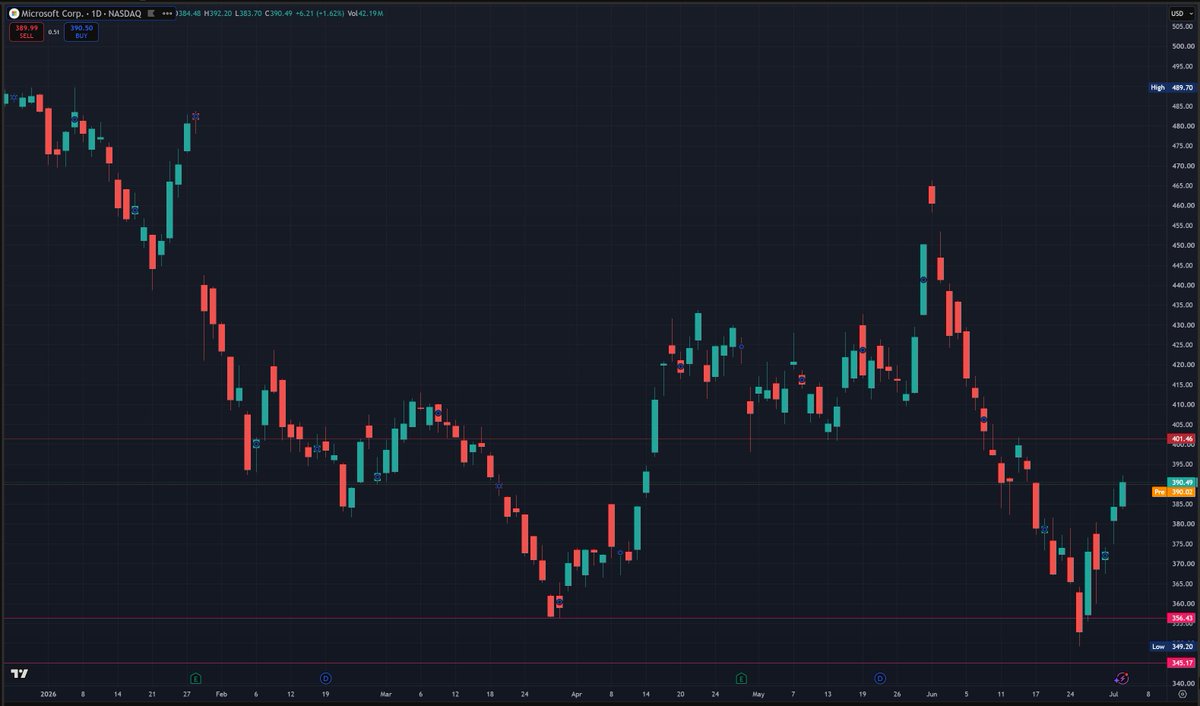Click the 345.17 price line label

[1182, 662]
